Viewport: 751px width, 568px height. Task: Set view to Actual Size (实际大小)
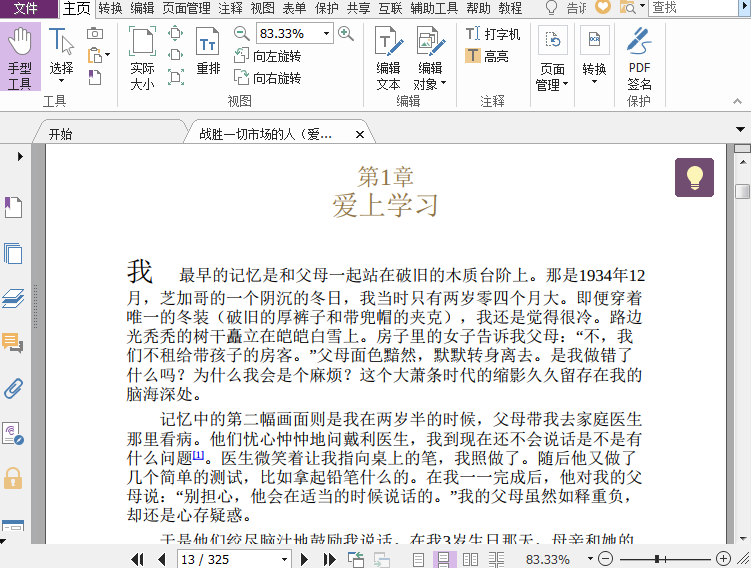142,58
